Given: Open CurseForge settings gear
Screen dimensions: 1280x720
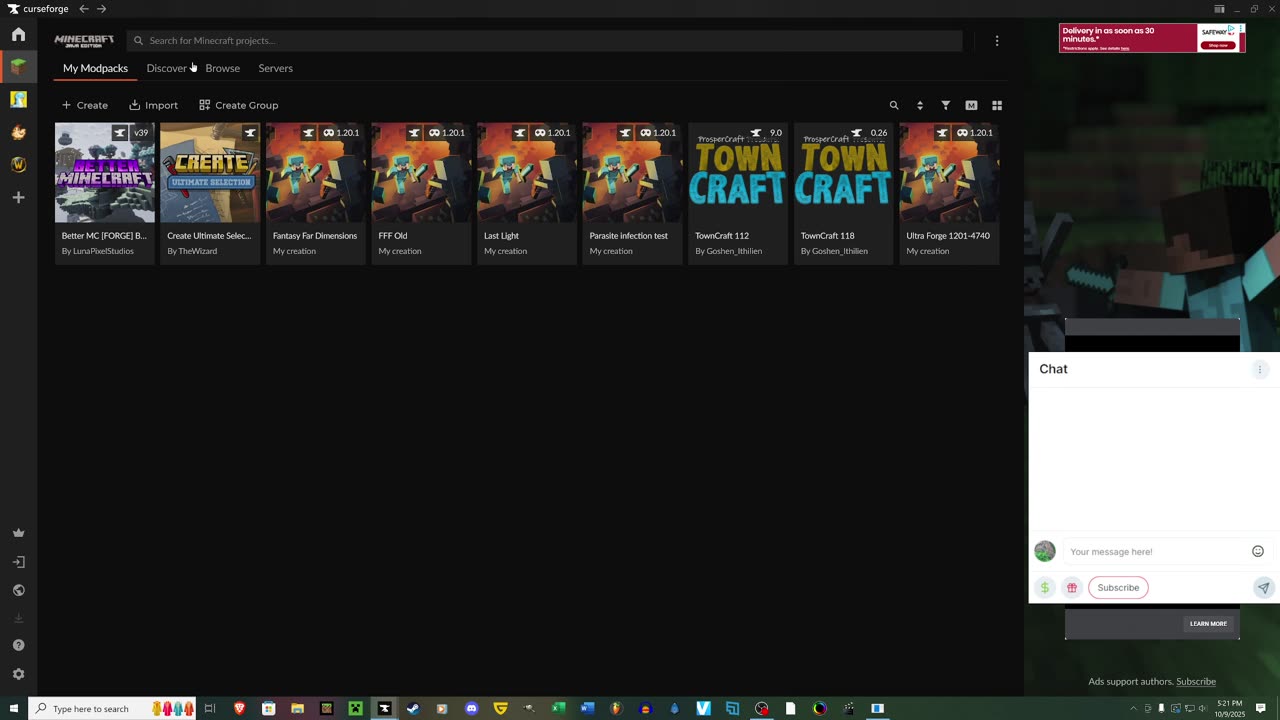Looking at the screenshot, I should click(x=18, y=674).
